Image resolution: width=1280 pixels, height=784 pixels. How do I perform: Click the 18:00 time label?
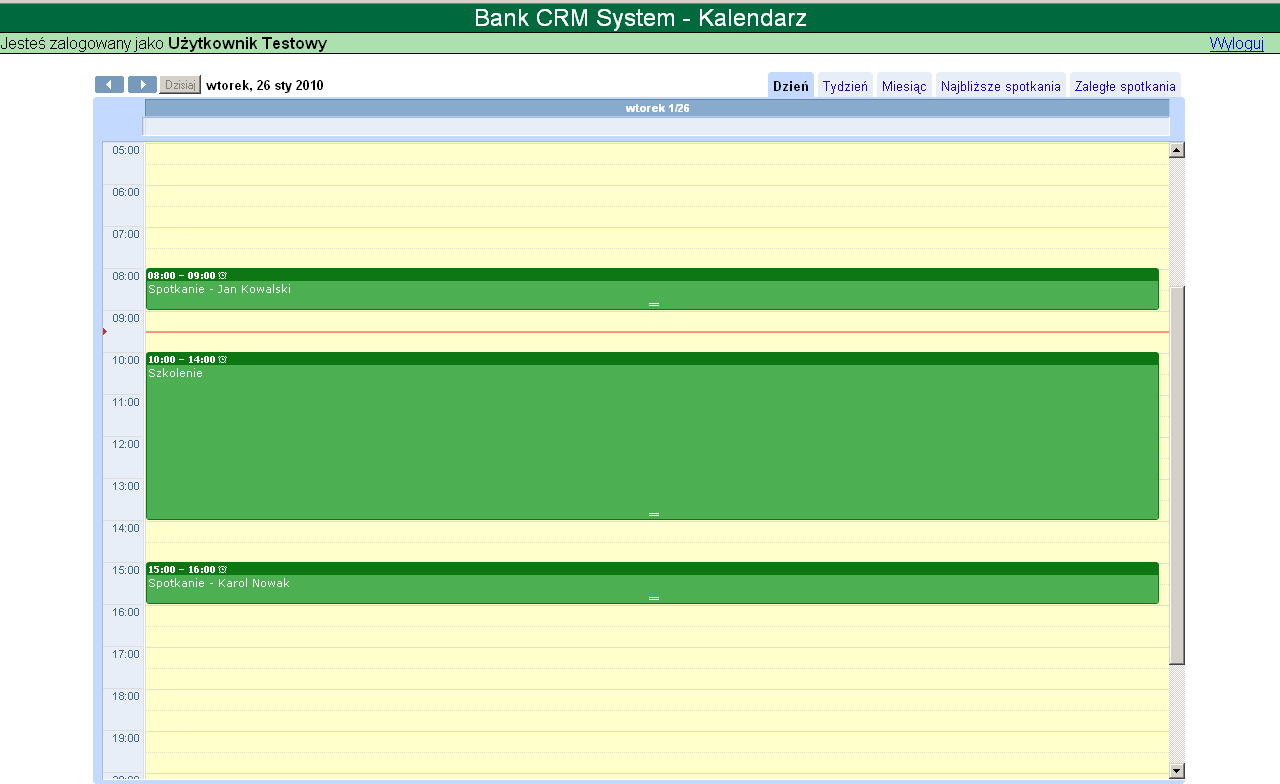pyautogui.click(x=126, y=696)
